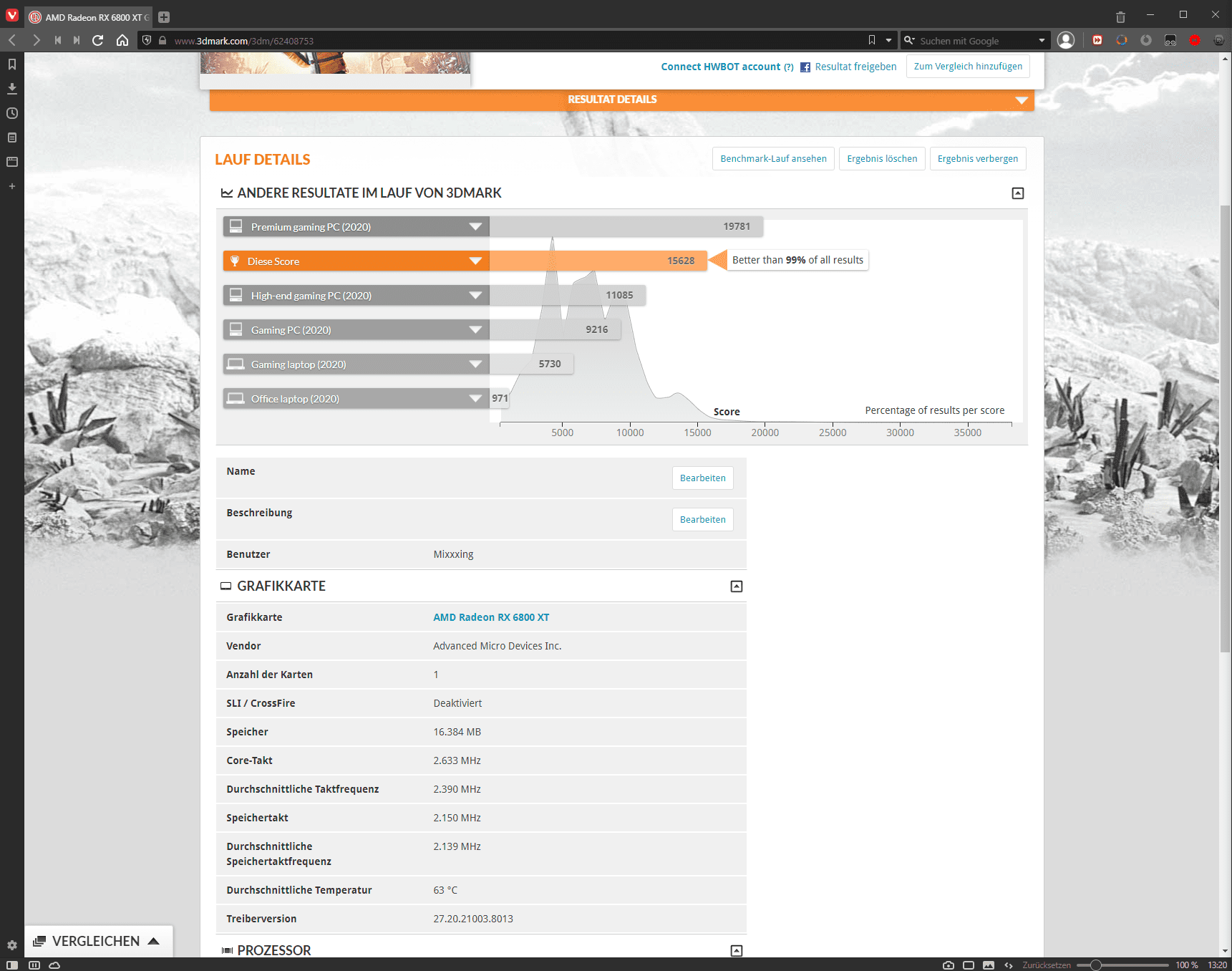The height and width of the screenshot is (971, 1232).
Task: Edit the Name field via Bearbeiten
Action: click(x=702, y=478)
